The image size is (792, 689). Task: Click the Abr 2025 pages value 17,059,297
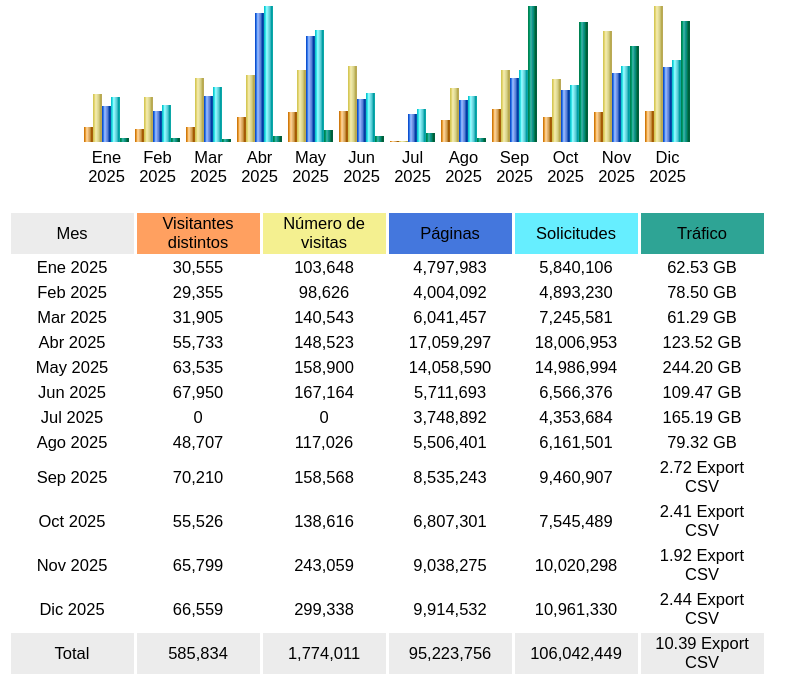450,342
